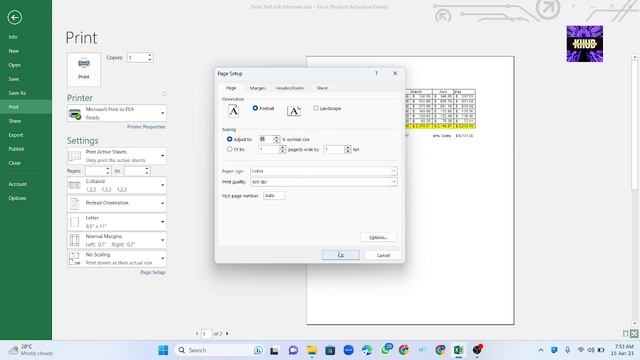
Task: Switch to Margins tab
Action: (258, 88)
